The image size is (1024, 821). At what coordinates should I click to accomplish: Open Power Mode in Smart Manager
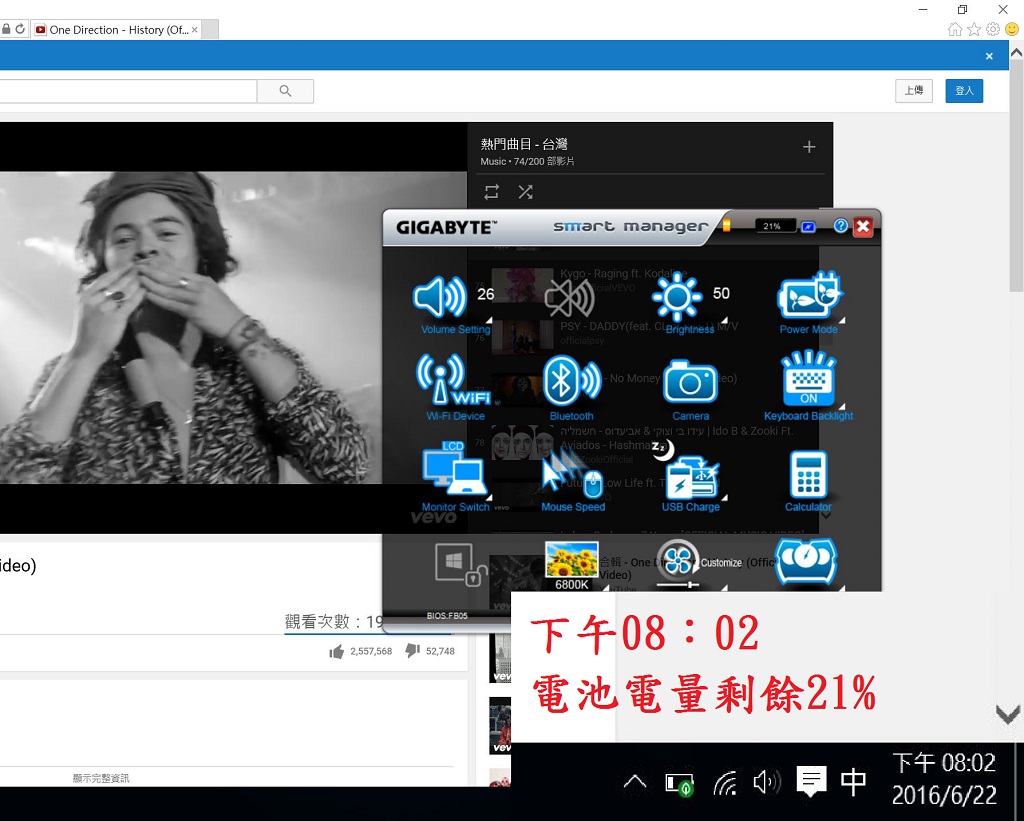(808, 296)
